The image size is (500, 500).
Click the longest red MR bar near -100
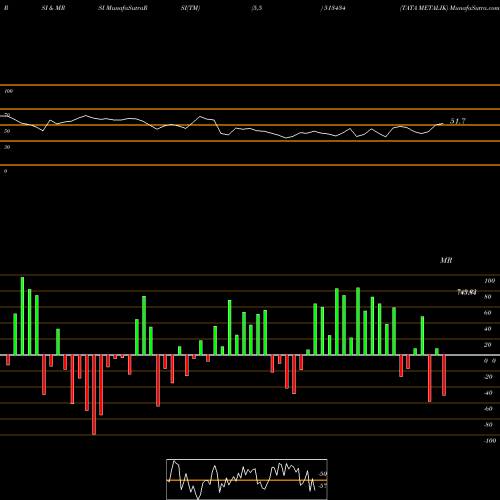pos(94,395)
